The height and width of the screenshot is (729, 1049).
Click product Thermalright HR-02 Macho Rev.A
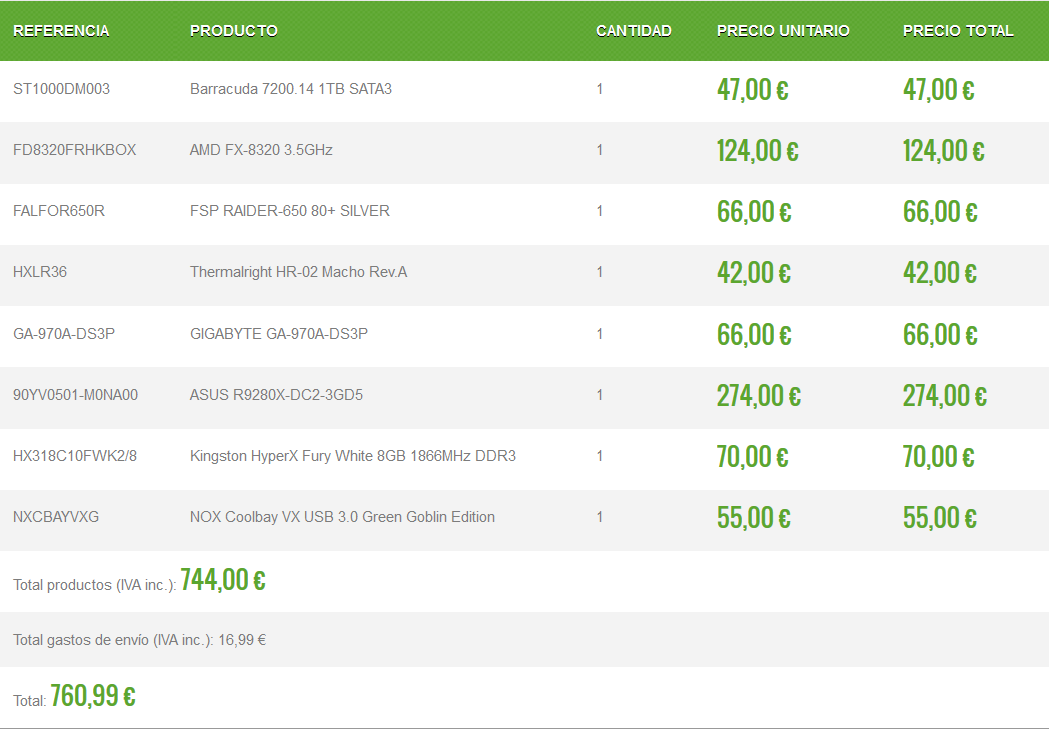298,272
